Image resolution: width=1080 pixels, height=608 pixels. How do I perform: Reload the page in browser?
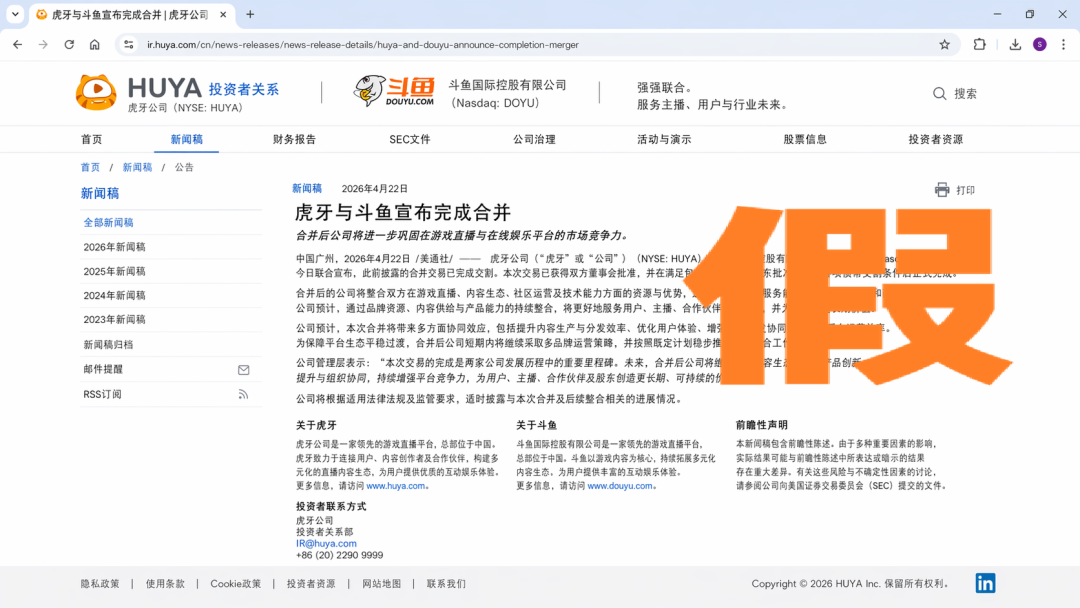(x=69, y=44)
